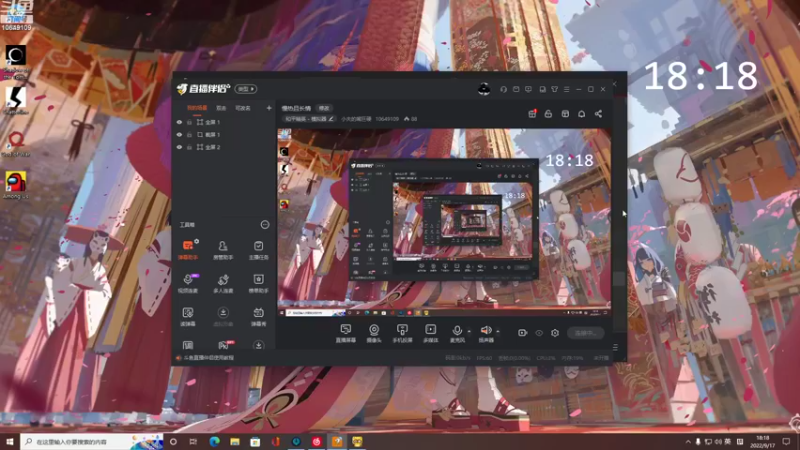Open the 读弹幕 read danmaku tool

pyautogui.click(x=188, y=316)
